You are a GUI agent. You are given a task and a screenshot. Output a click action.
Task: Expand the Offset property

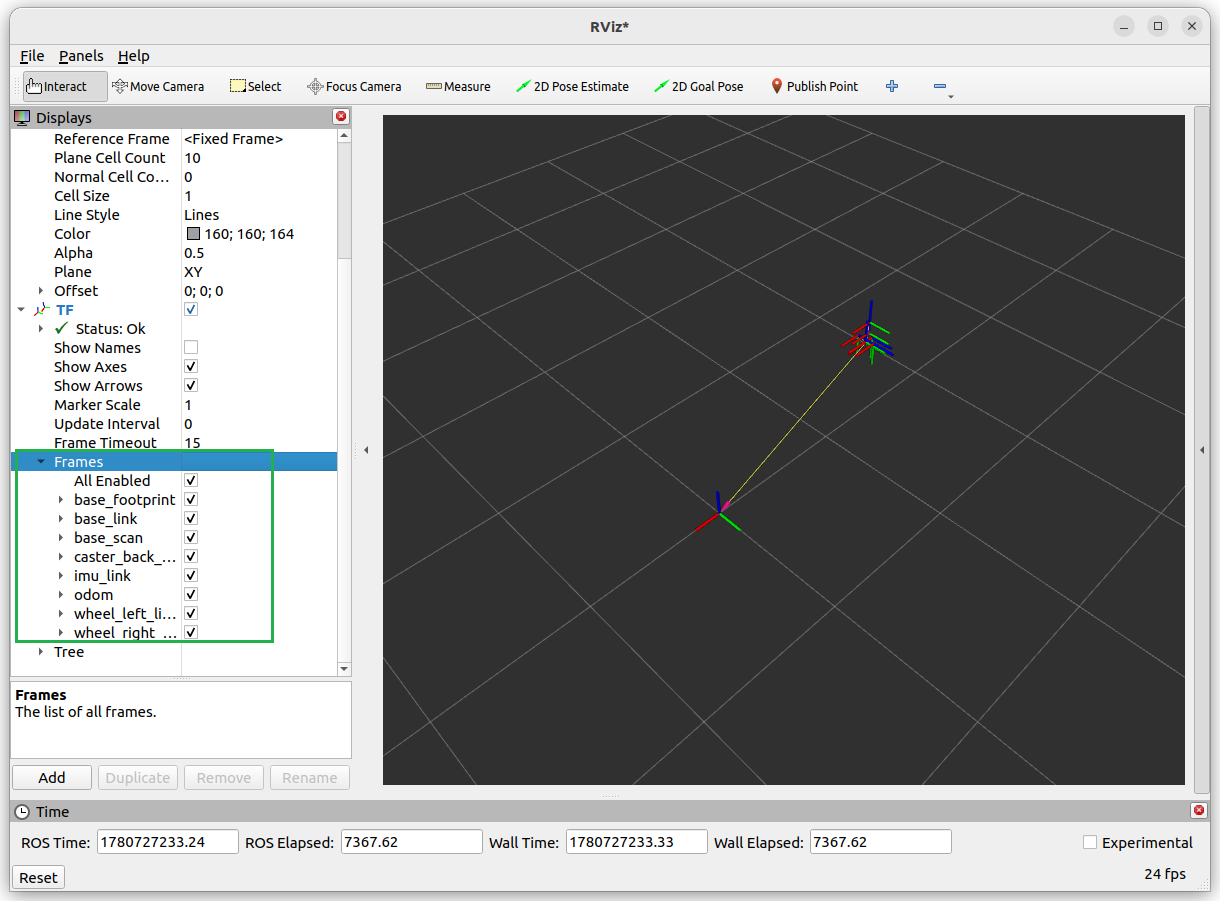coord(41,291)
